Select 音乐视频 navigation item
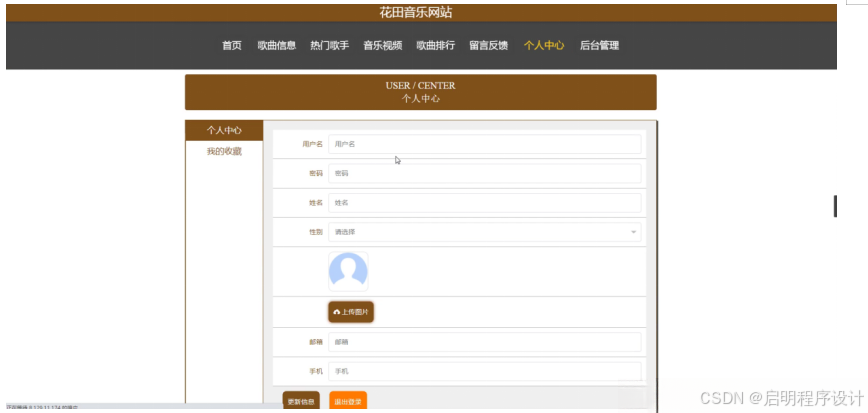 click(383, 45)
